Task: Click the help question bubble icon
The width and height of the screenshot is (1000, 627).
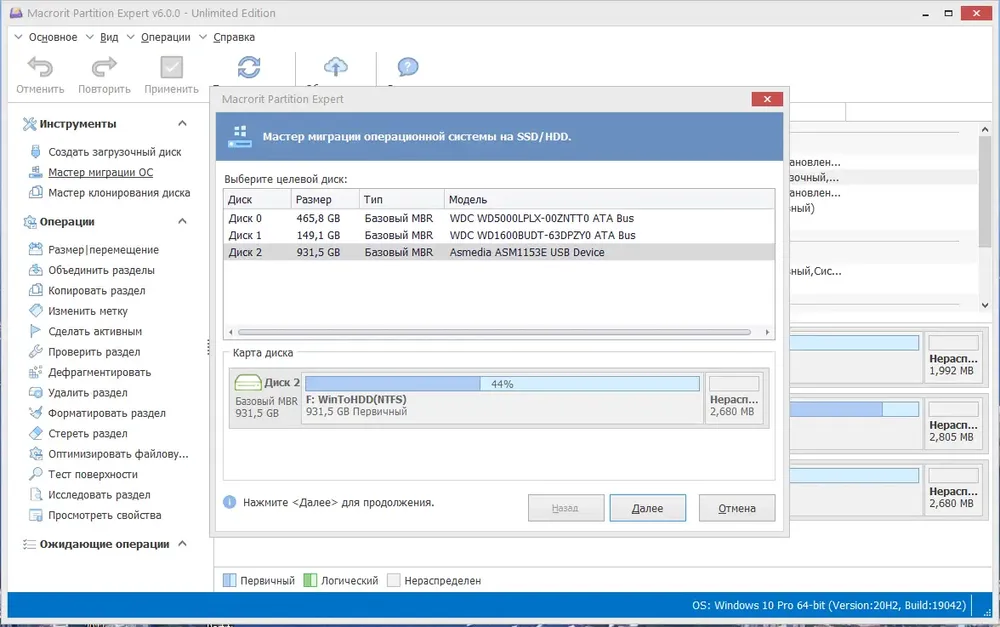Action: click(x=408, y=66)
